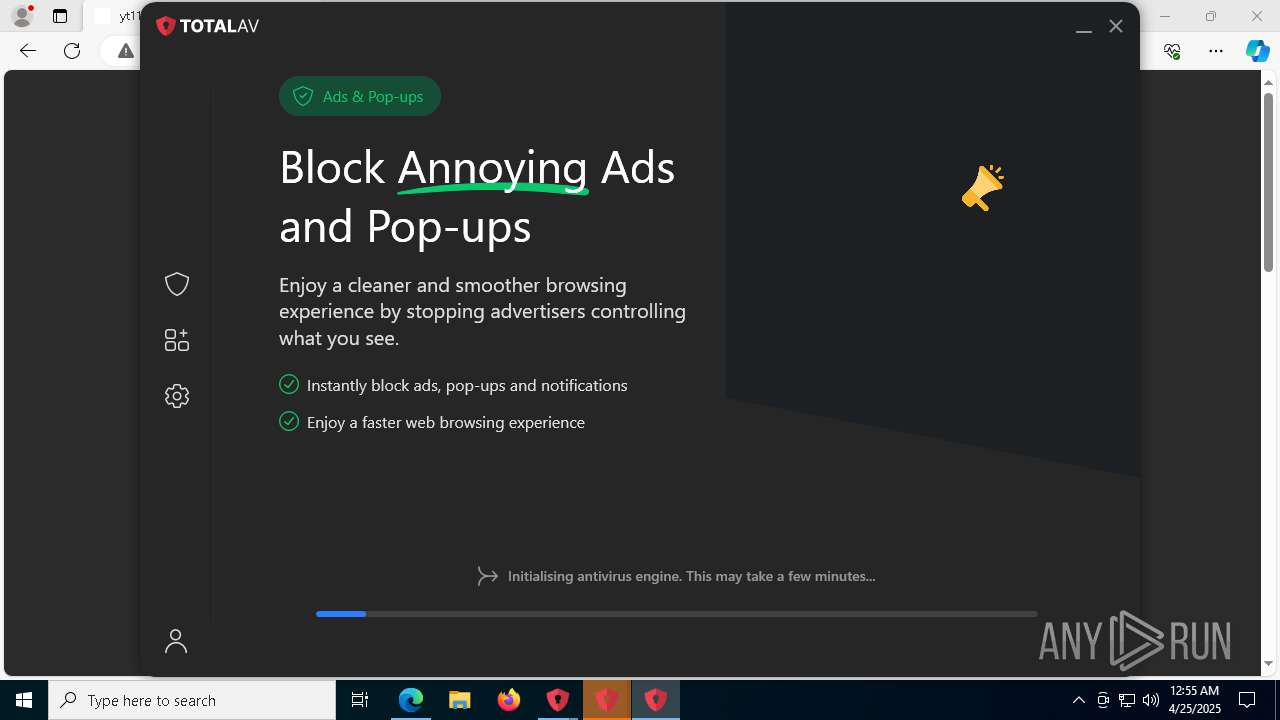Image resolution: width=1280 pixels, height=720 pixels.
Task: Open the Edge tab actions menu
Action: click(60, 16)
